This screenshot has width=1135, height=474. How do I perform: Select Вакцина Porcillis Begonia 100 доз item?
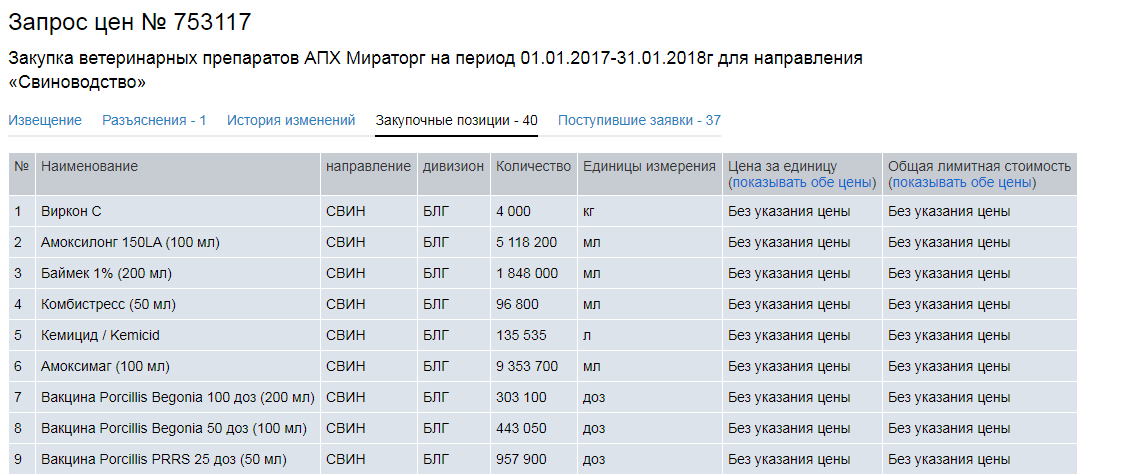tap(178, 397)
